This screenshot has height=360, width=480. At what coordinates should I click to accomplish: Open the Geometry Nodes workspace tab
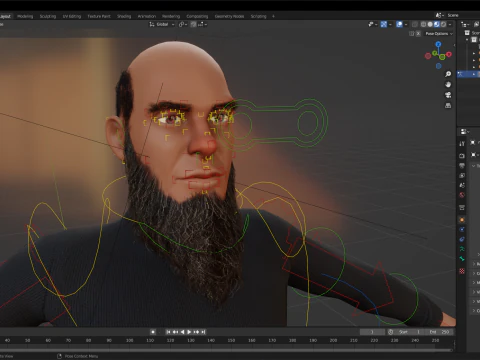click(x=229, y=16)
